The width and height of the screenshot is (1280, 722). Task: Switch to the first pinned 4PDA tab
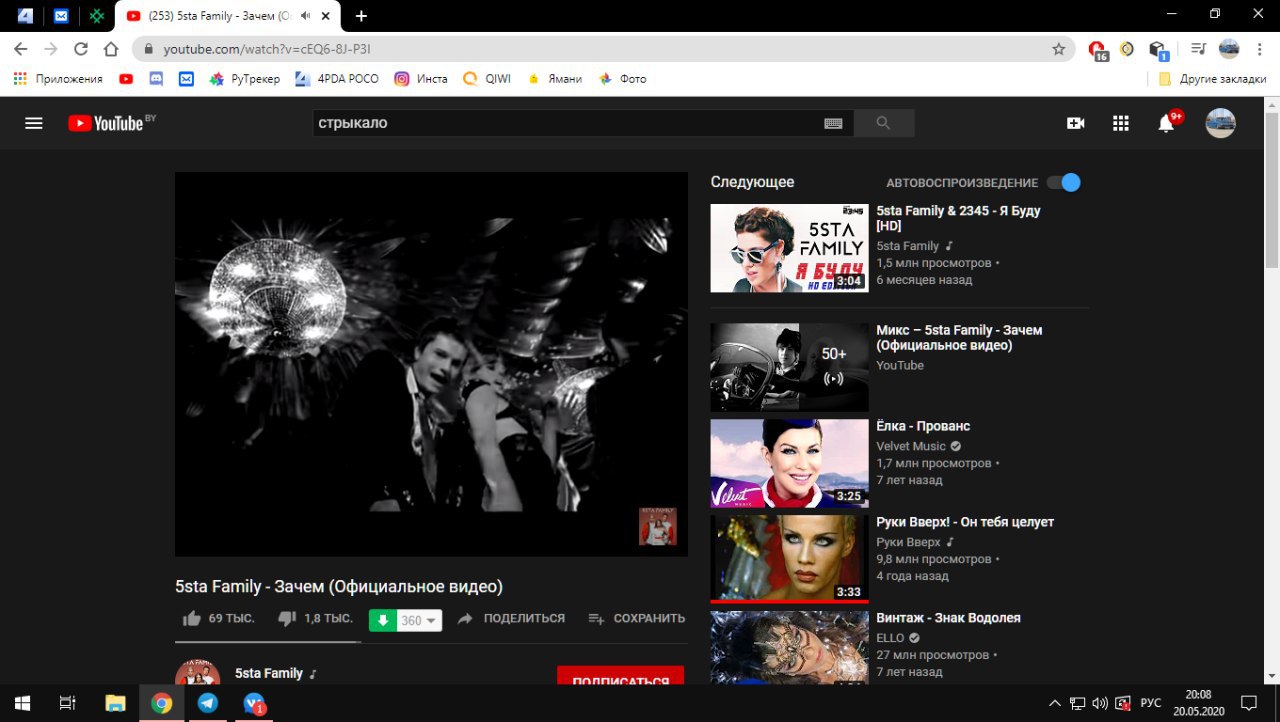[x=25, y=16]
